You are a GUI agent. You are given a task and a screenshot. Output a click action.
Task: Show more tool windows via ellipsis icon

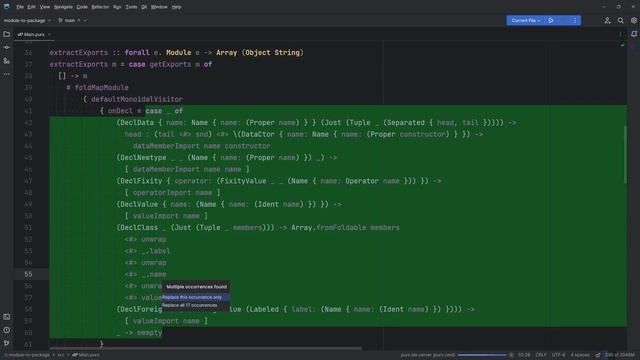(x=7, y=74)
